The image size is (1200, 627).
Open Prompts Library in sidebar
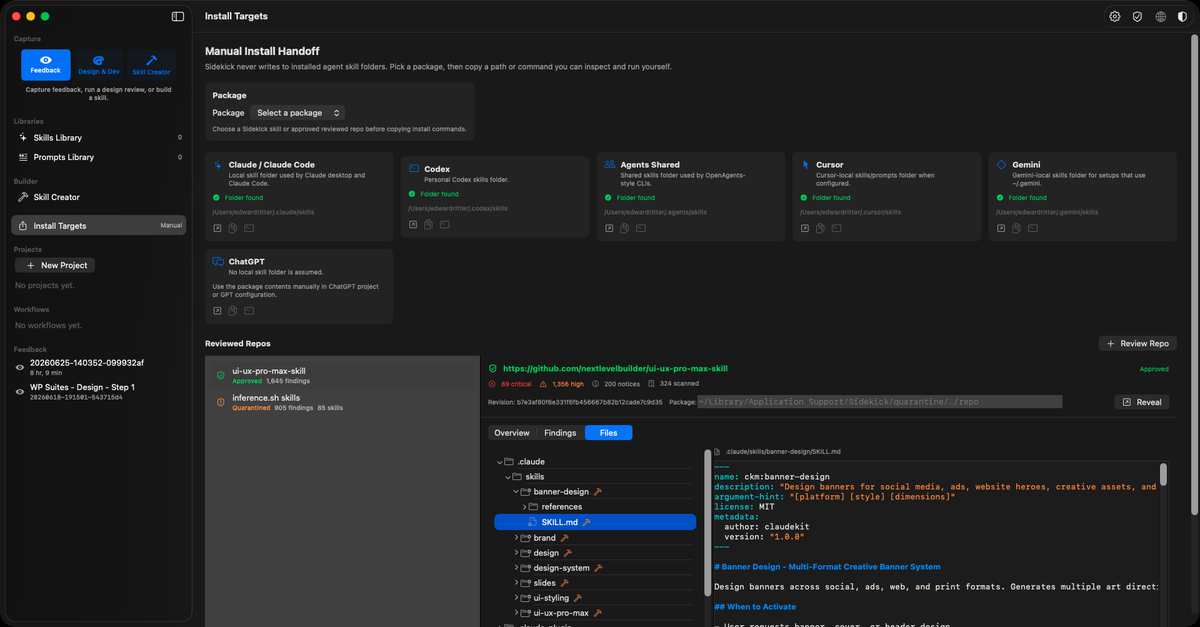tap(99, 157)
